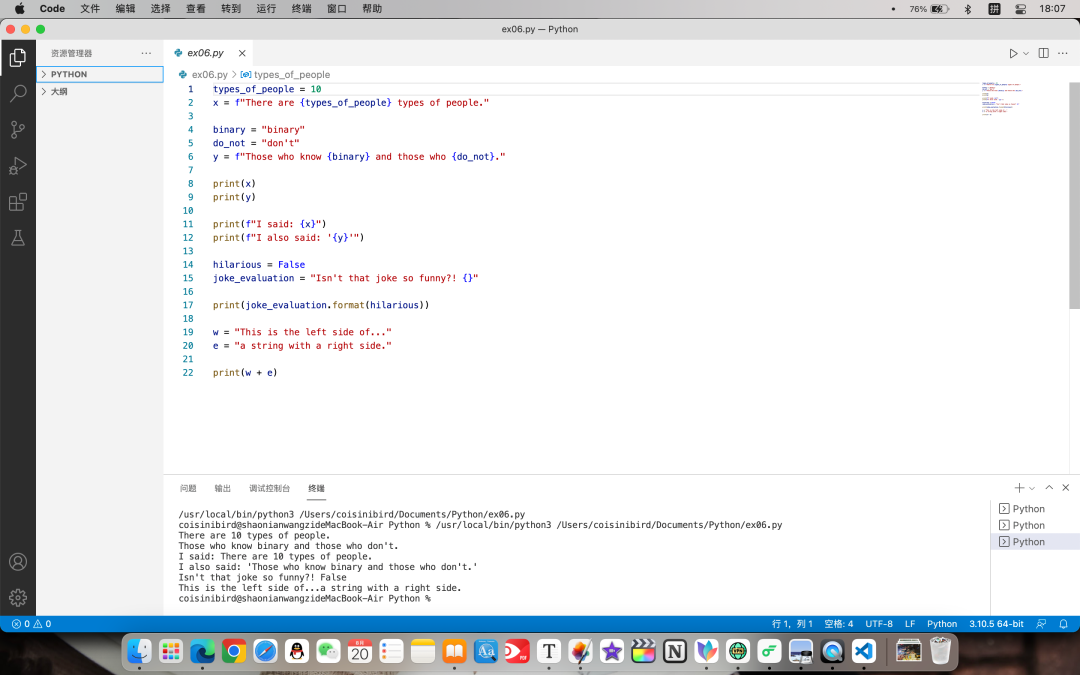The height and width of the screenshot is (675, 1080).
Task: Expand the PYTHON folder in explorer
Action: pyautogui.click(x=69, y=74)
